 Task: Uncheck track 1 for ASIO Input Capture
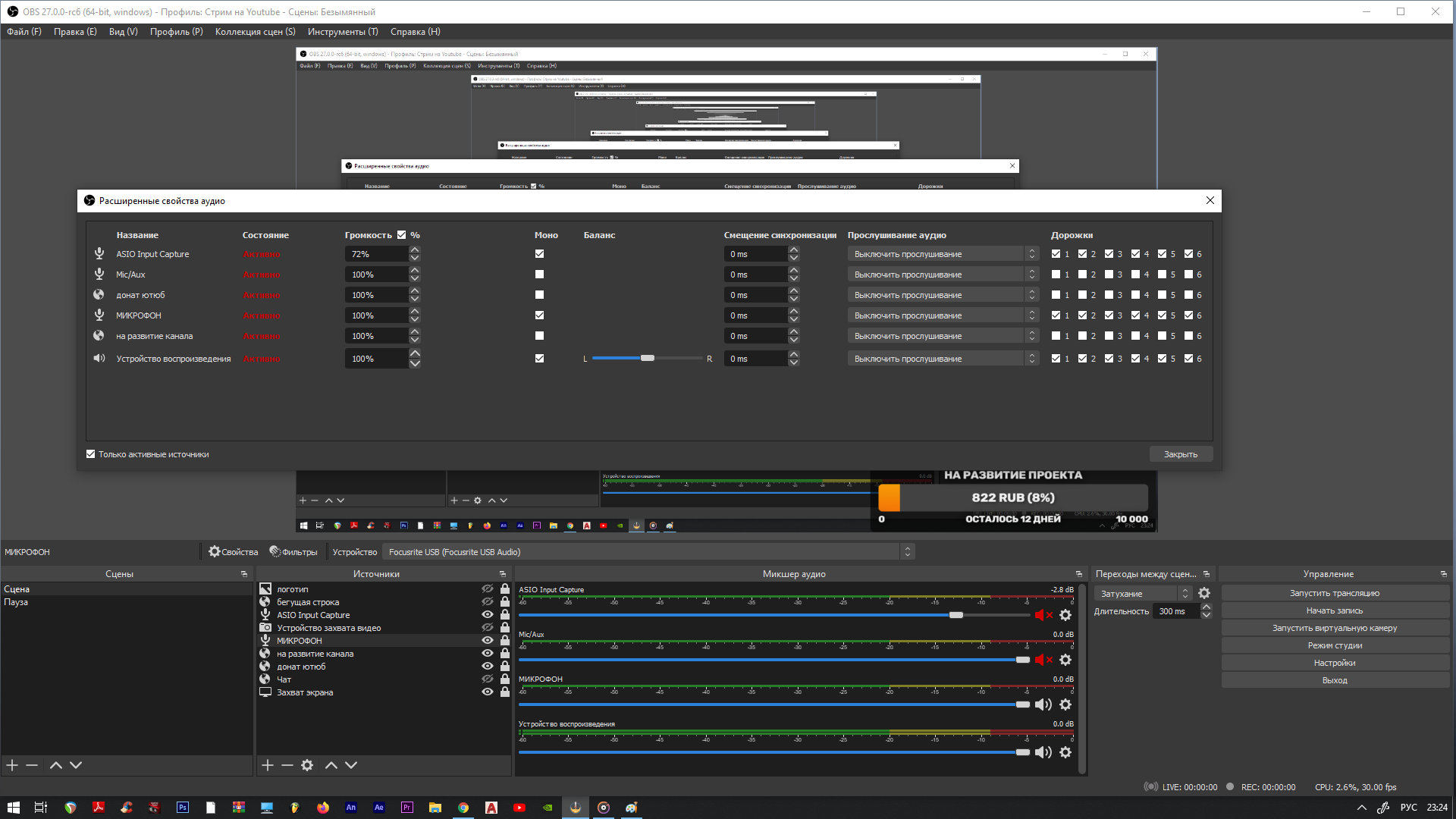click(x=1056, y=254)
